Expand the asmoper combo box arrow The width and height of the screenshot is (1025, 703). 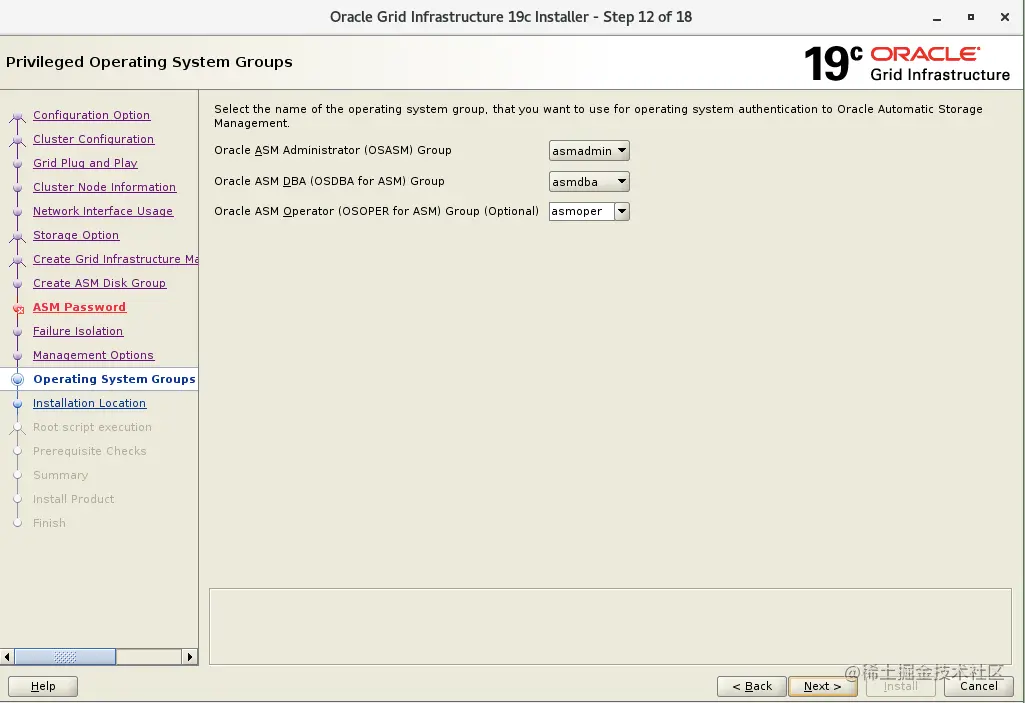tap(622, 211)
